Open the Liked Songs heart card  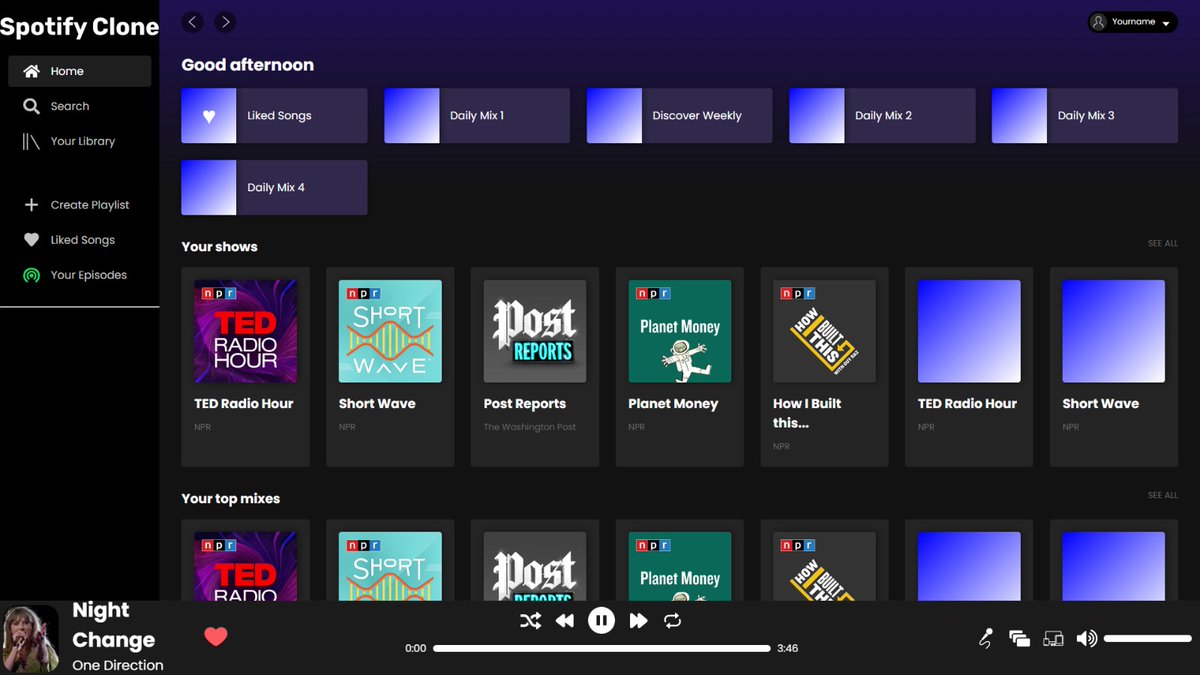tap(274, 116)
